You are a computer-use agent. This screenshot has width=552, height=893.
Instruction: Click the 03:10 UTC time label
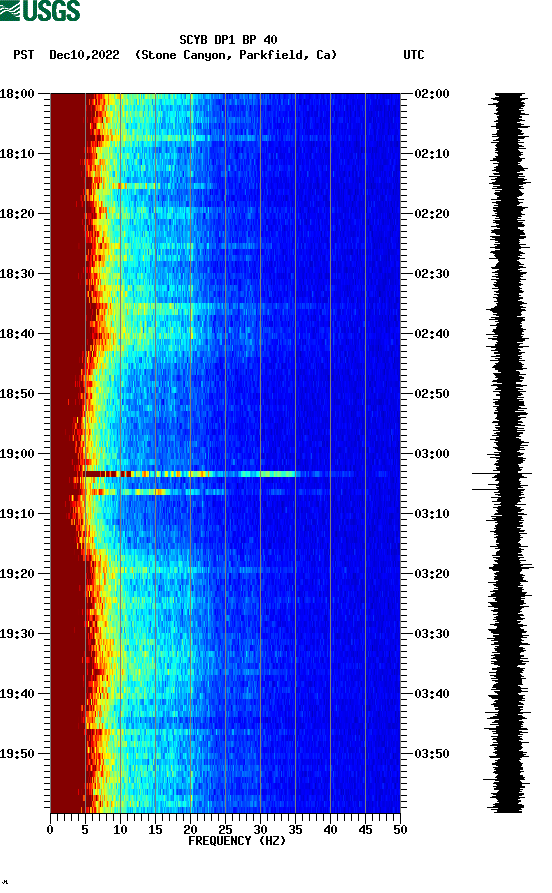[432, 514]
